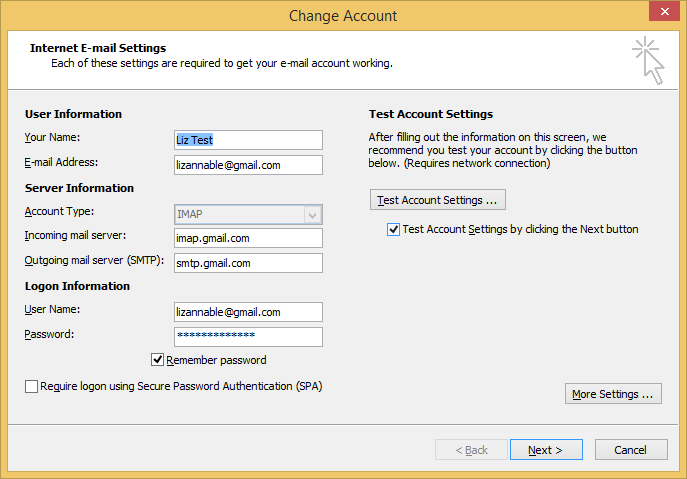Click the Outgoing mail server SMTP field
The width and height of the screenshot is (687, 479).
248,263
